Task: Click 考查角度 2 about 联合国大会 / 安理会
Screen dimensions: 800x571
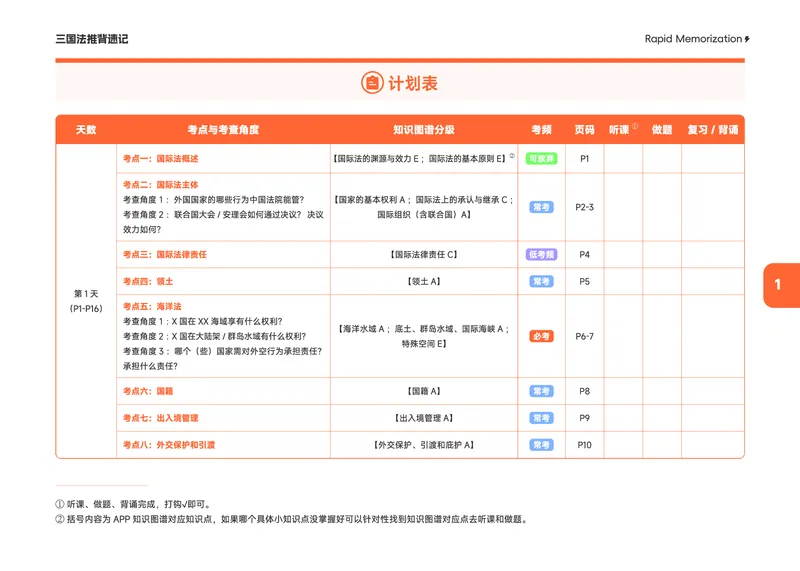Action: [x=223, y=222]
